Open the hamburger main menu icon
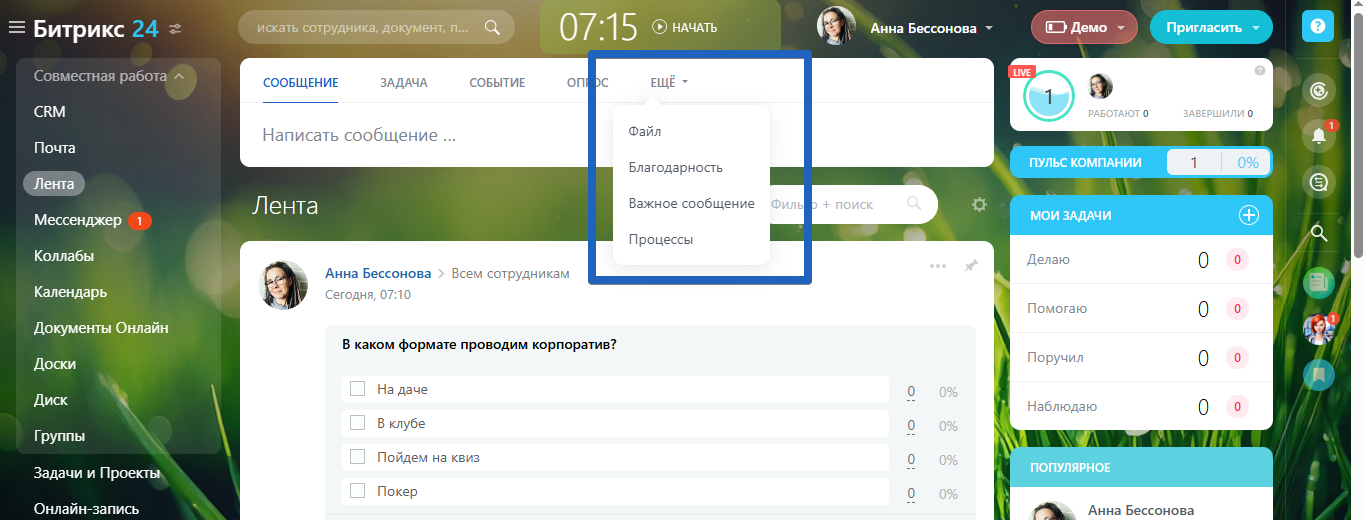This screenshot has width=1366, height=520. 17,28
